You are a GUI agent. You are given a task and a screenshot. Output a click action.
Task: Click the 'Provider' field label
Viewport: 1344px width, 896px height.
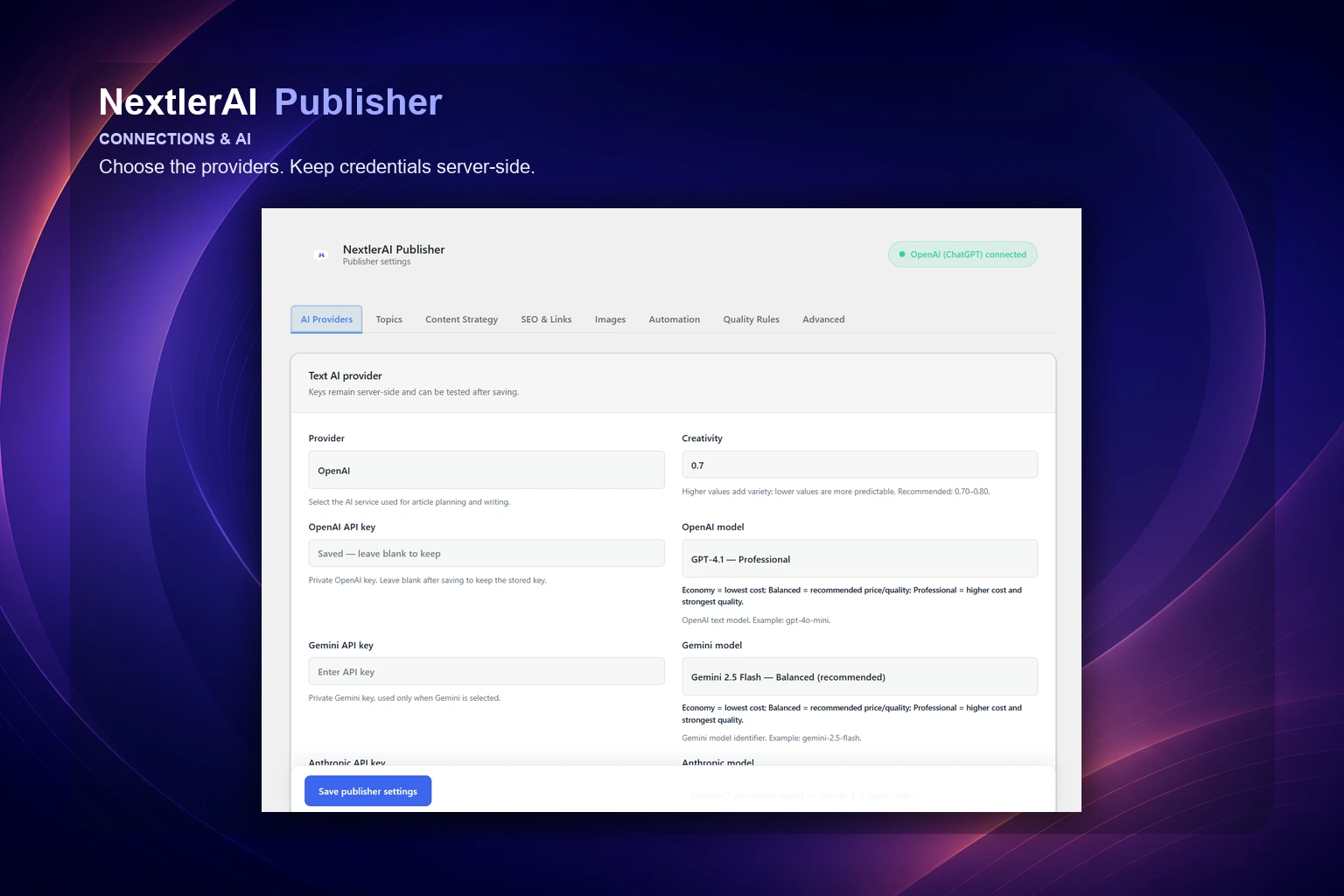pos(326,438)
